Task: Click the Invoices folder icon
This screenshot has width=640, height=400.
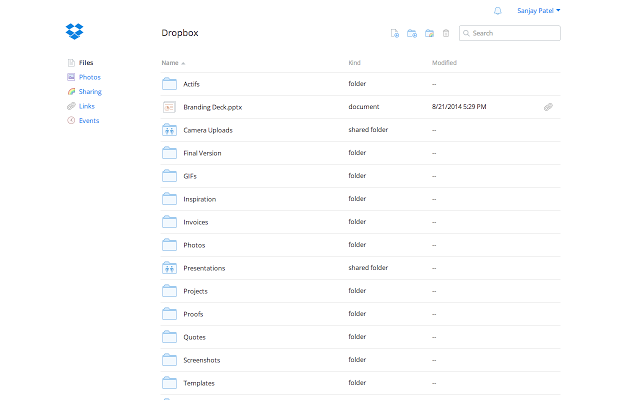Action: click(x=169, y=222)
